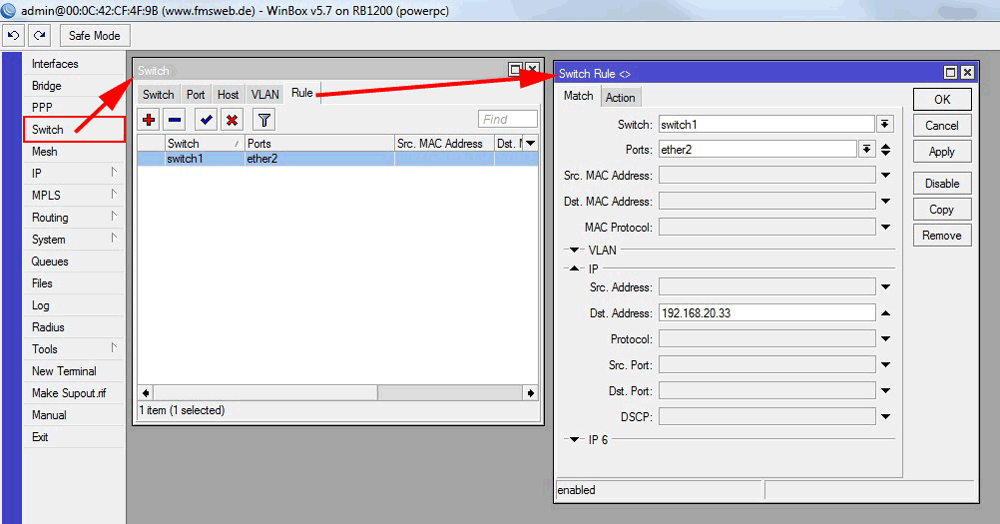This screenshot has width=1000, height=524.
Task: Click the red X disable icon
Action: click(x=232, y=120)
